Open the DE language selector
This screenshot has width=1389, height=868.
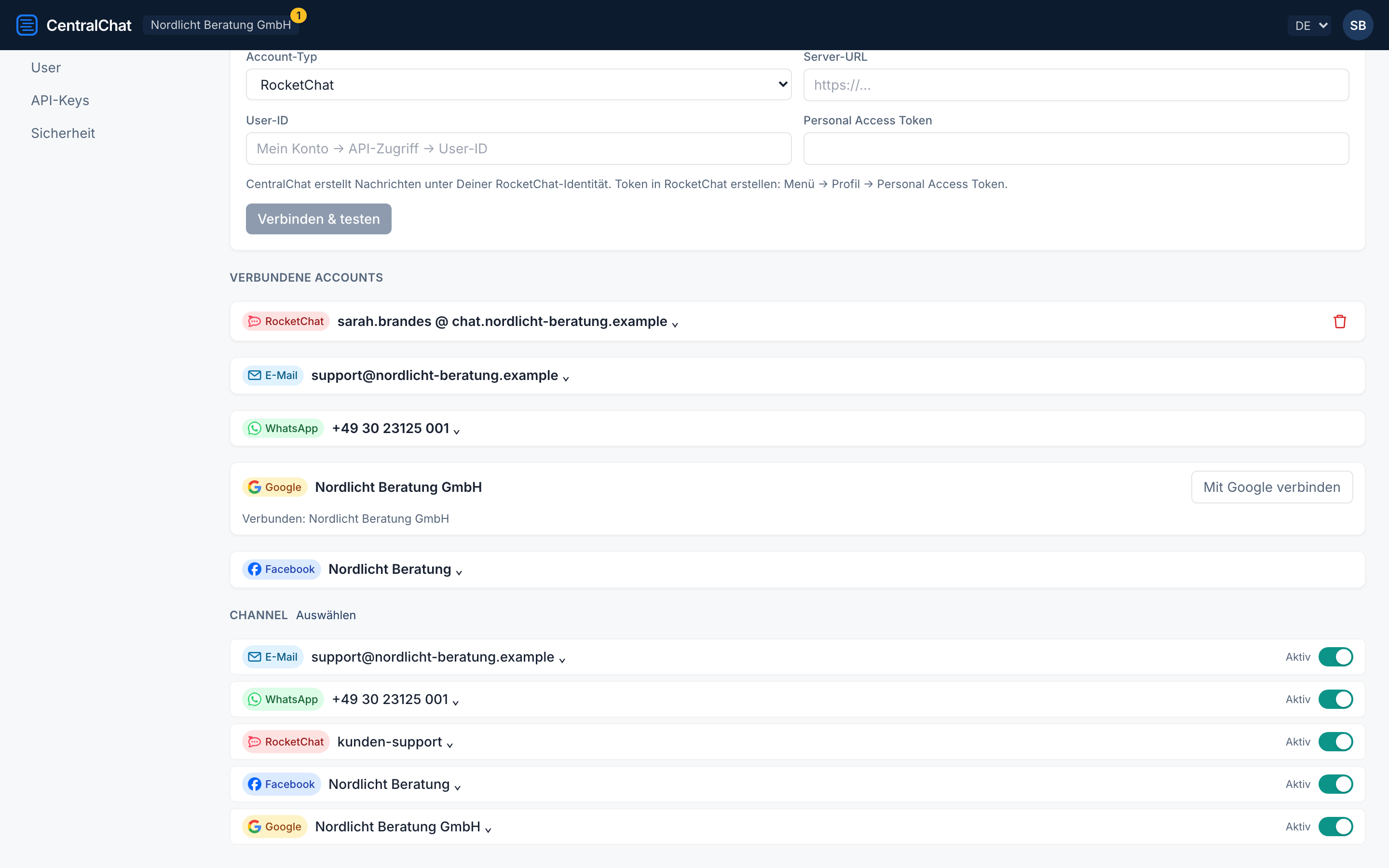1309,25
